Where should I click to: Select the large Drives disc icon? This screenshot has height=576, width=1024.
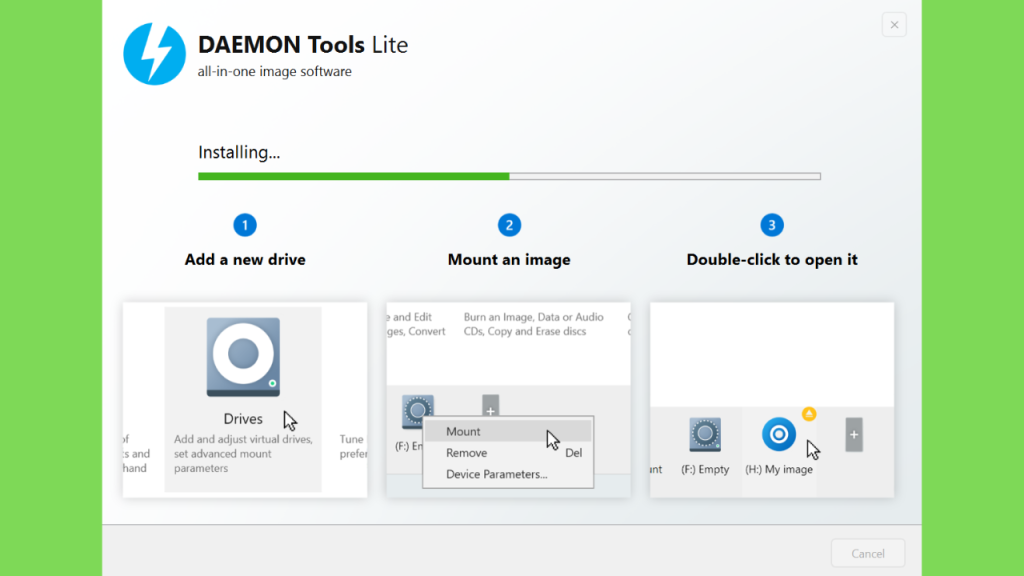(x=244, y=357)
